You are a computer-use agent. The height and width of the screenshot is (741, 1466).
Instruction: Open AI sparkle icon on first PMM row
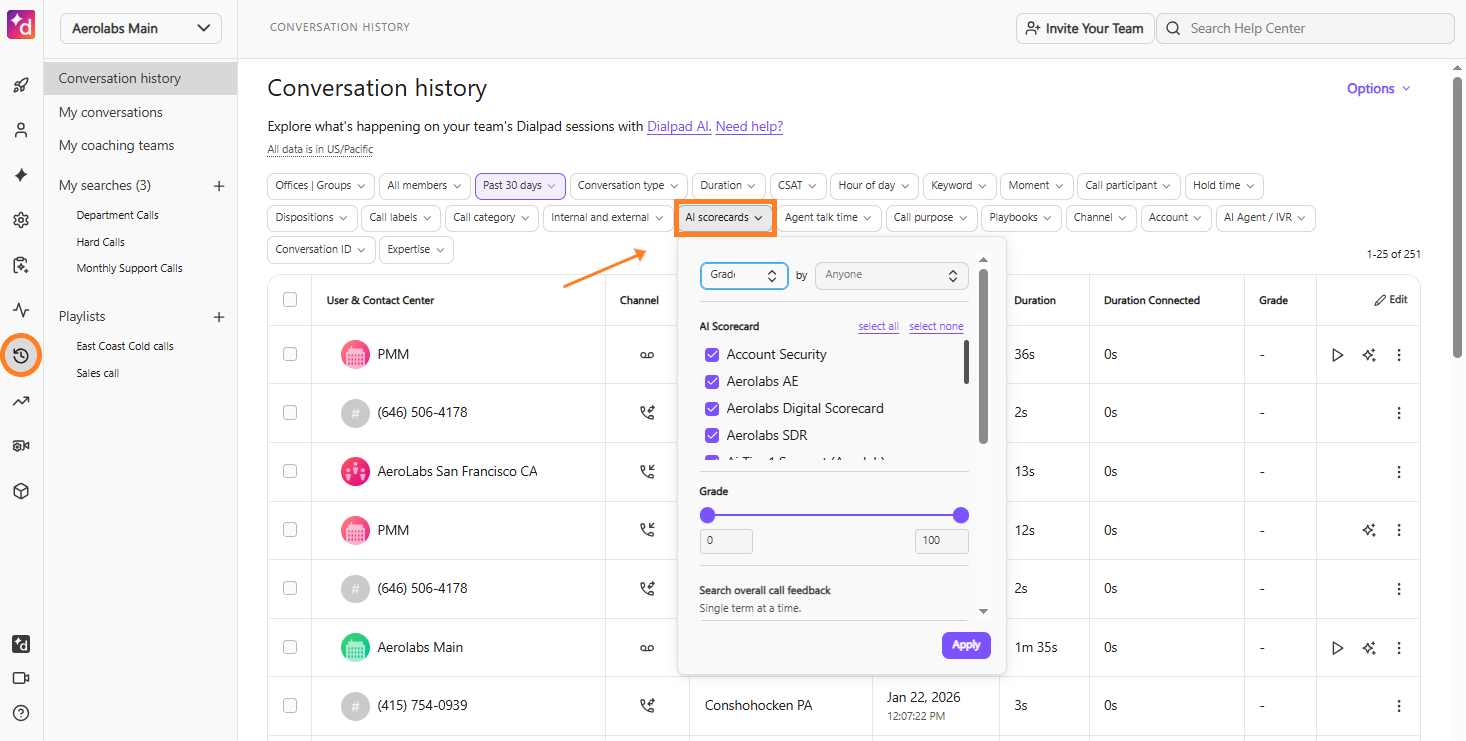(x=1369, y=355)
